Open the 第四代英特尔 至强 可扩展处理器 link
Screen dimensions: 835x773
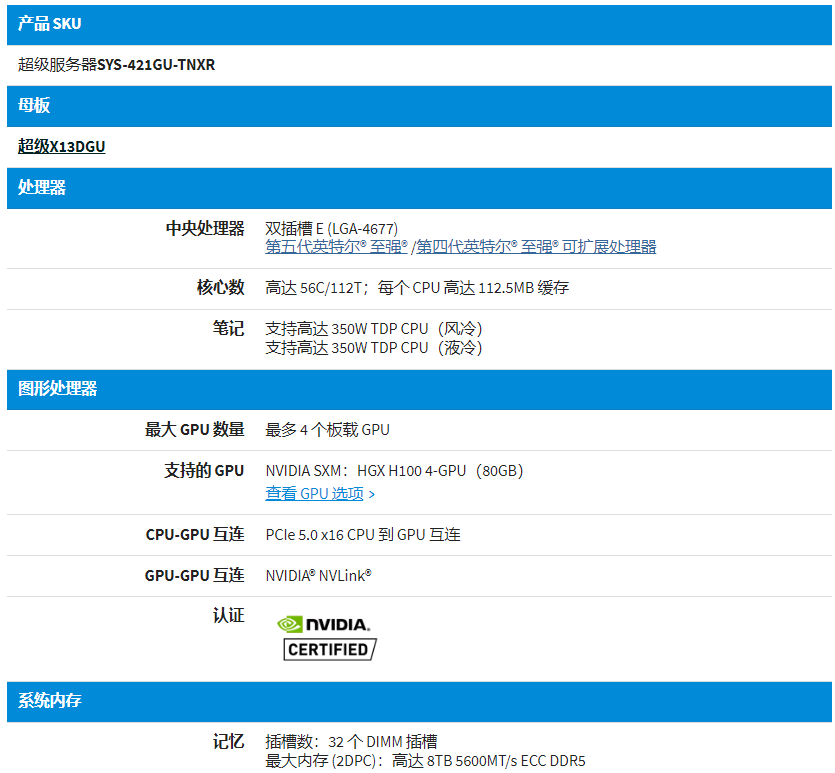click(x=536, y=247)
